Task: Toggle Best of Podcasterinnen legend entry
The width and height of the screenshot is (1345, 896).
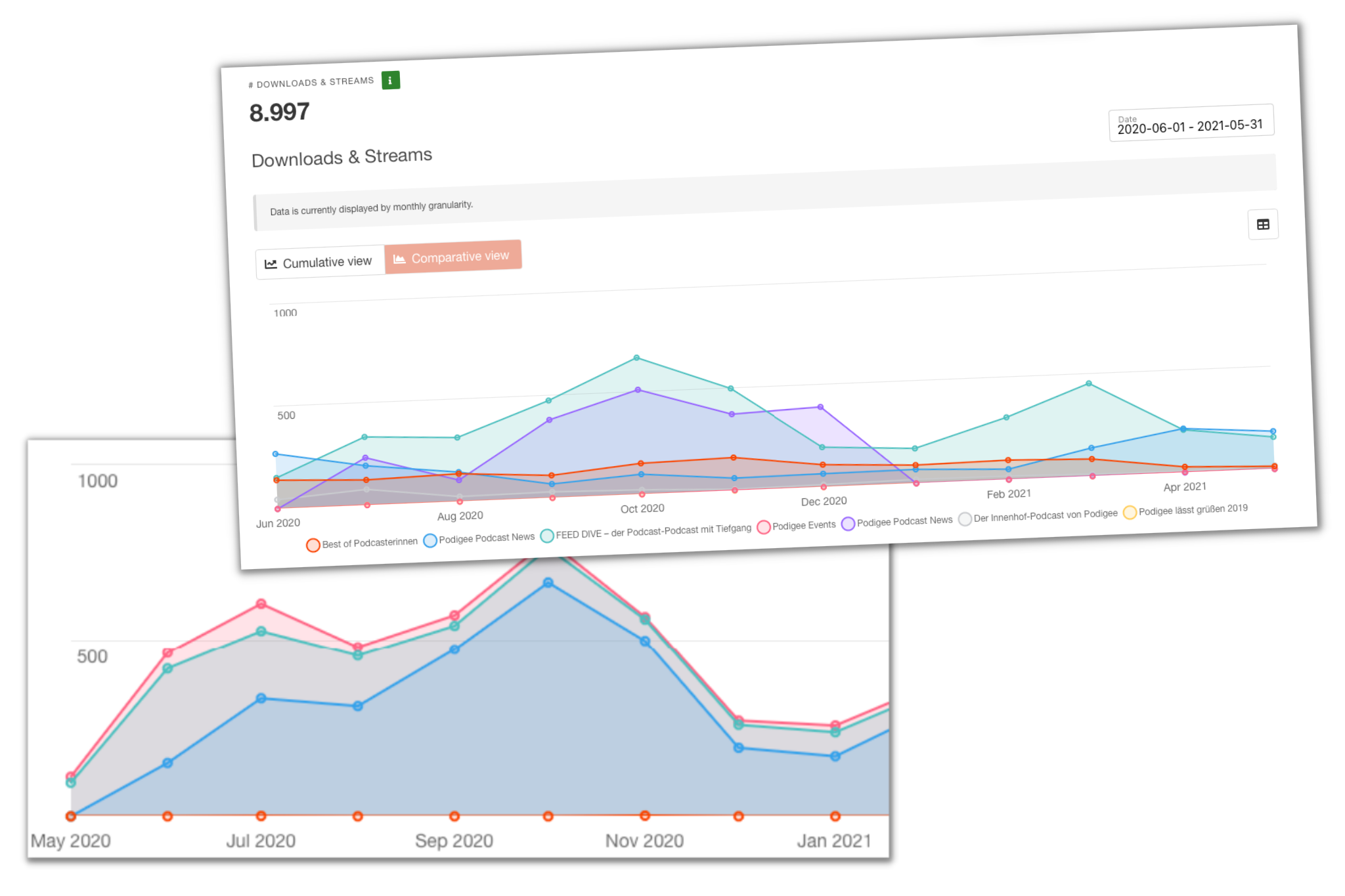Action: pyautogui.click(x=362, y=544)
